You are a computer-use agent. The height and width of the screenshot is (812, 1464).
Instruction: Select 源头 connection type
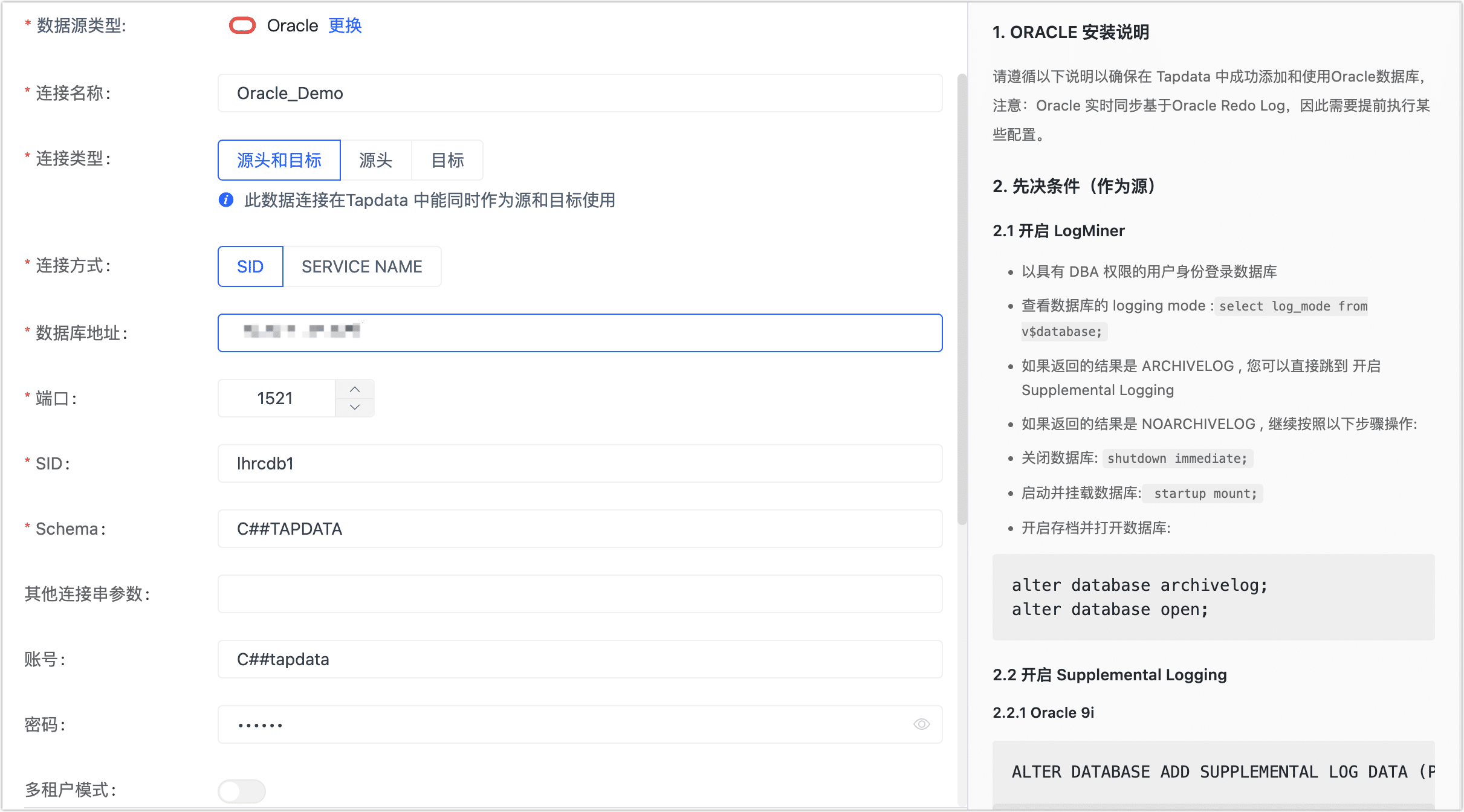(x=376, y=160)
